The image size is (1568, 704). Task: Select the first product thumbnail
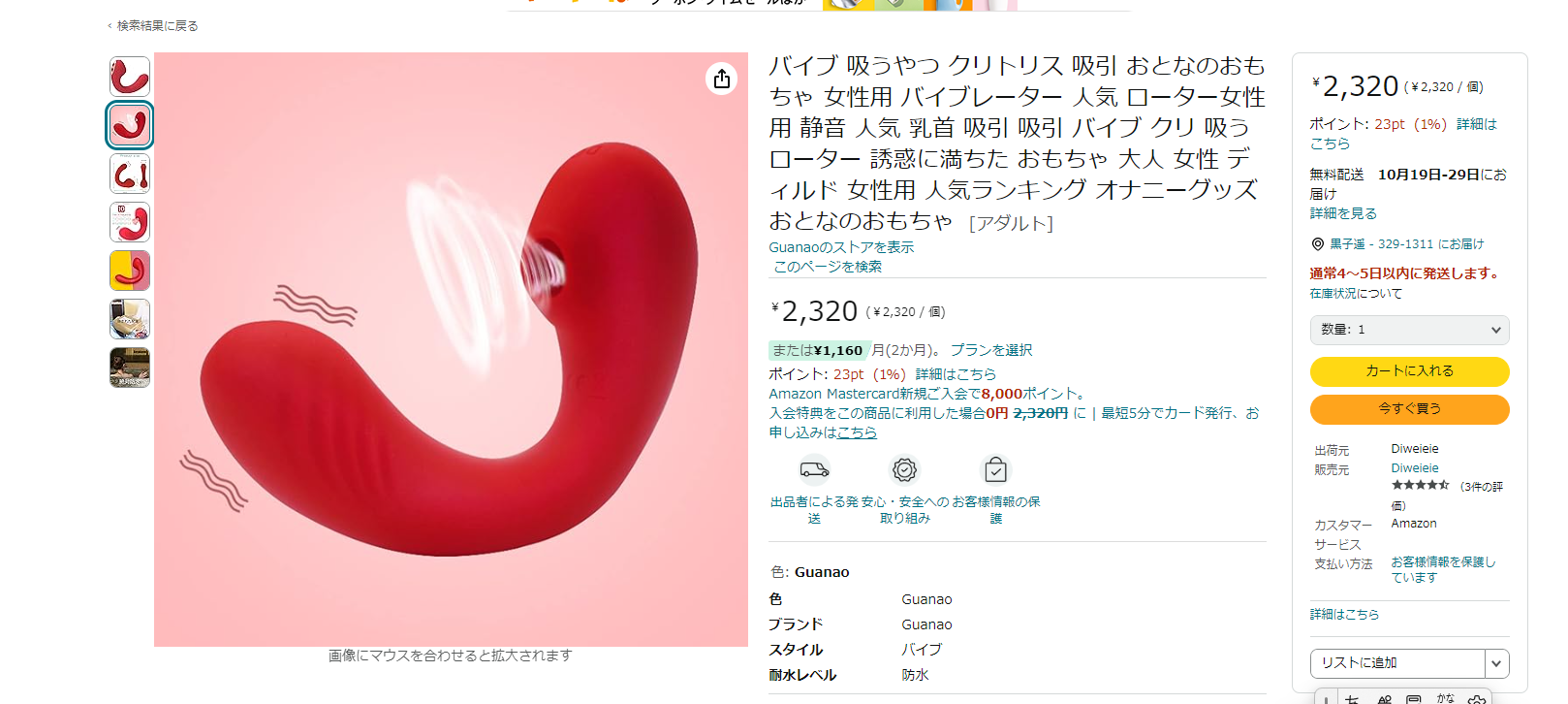point(130,77)
